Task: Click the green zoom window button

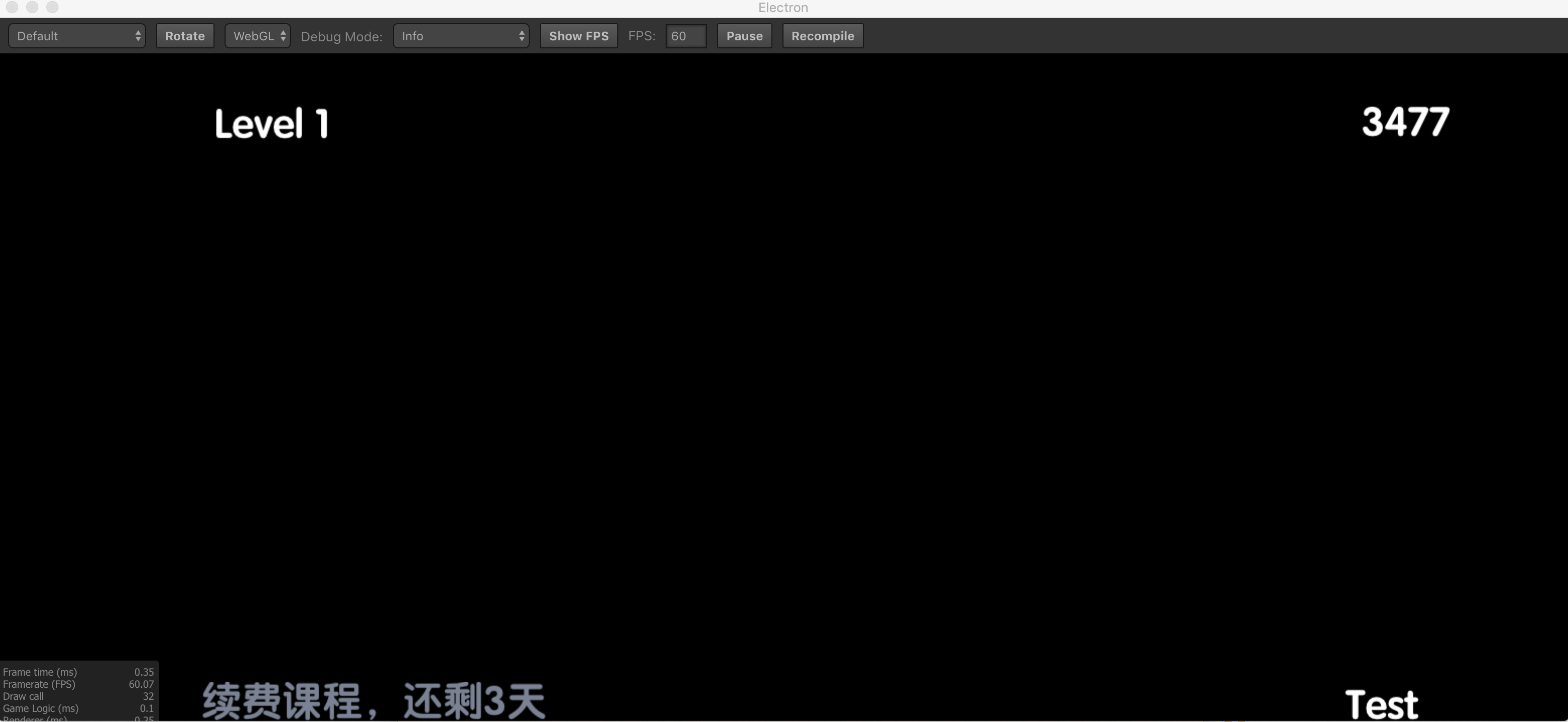Action: [x=52, y=8]
